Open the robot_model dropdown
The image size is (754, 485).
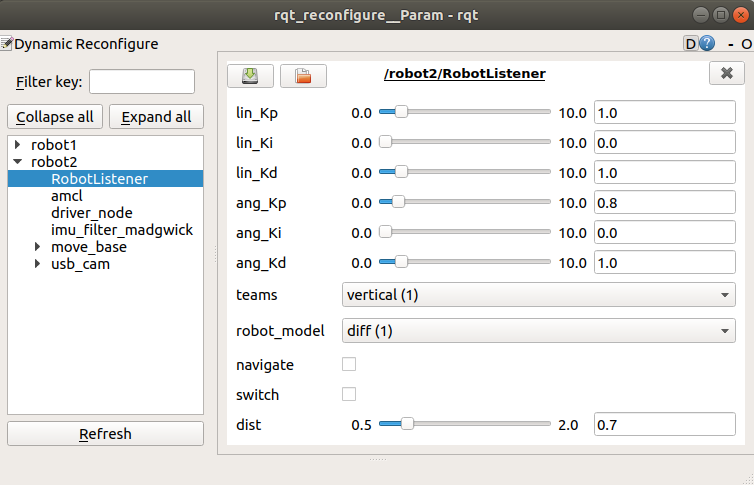[x=539, y=331]
